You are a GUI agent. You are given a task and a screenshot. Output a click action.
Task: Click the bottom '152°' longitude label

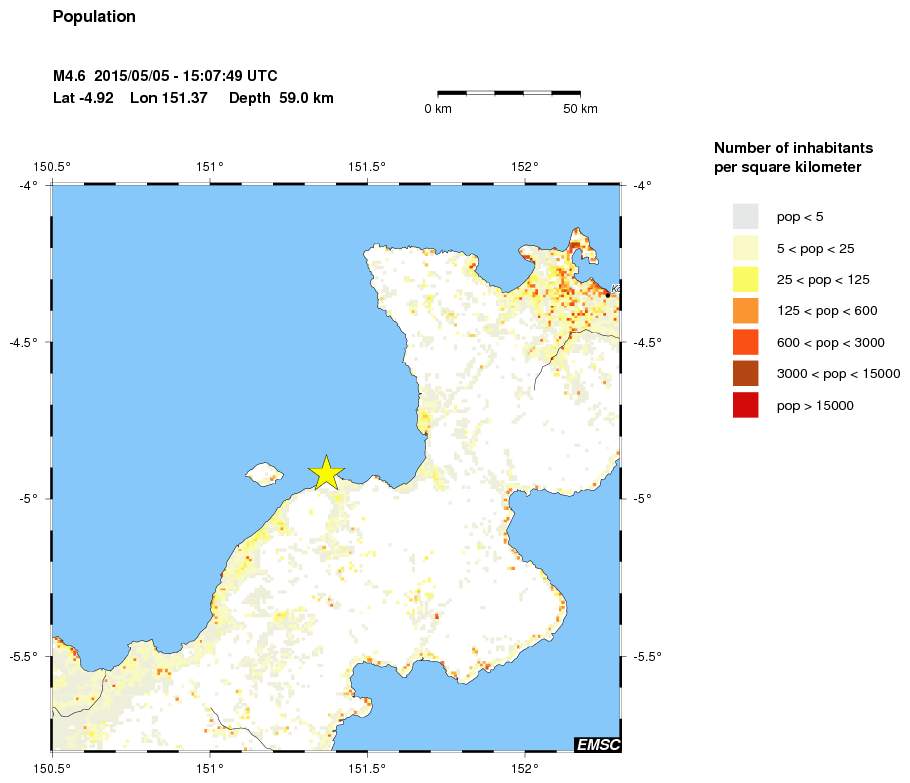pyautogui.click(x=525, y=768)
